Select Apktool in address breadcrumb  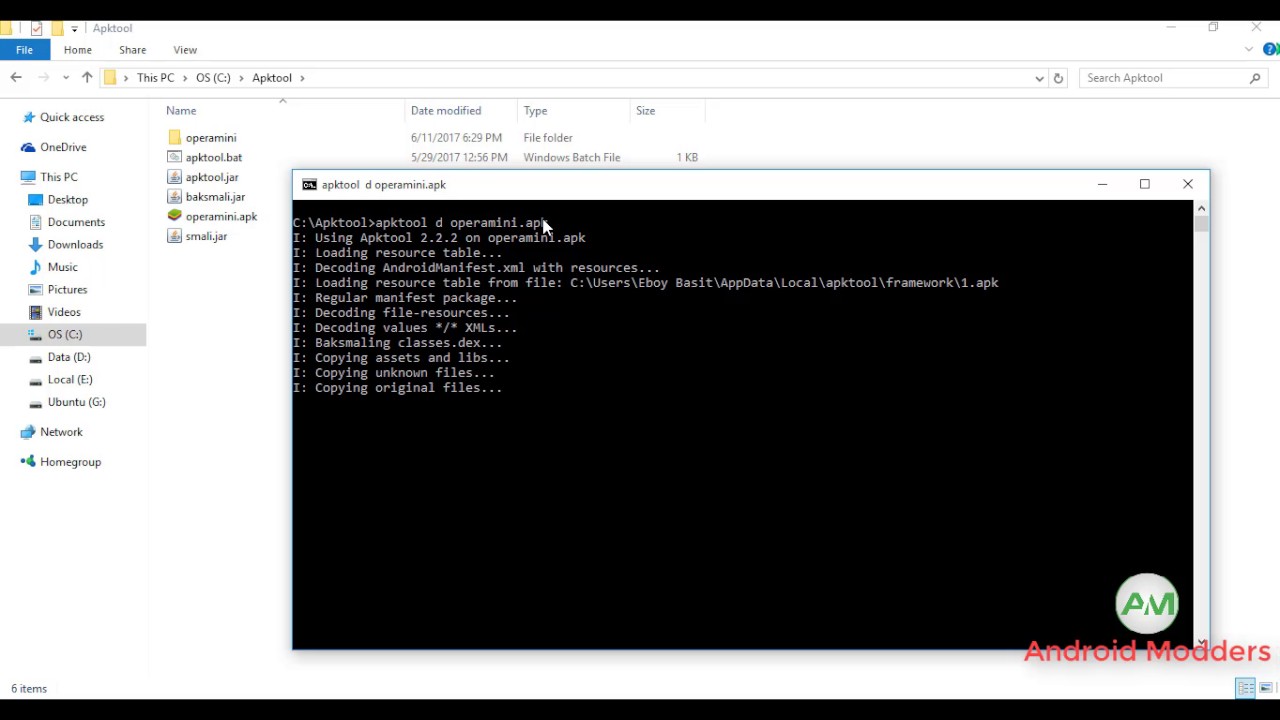(272, 78)
